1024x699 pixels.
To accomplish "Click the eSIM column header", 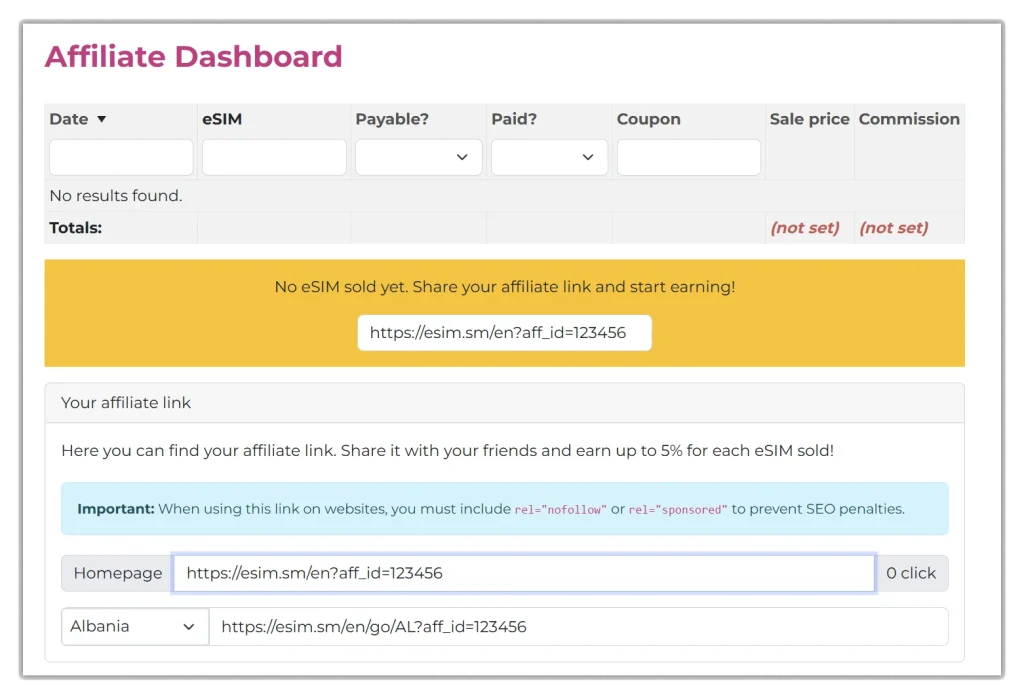I will coord(222,119).
